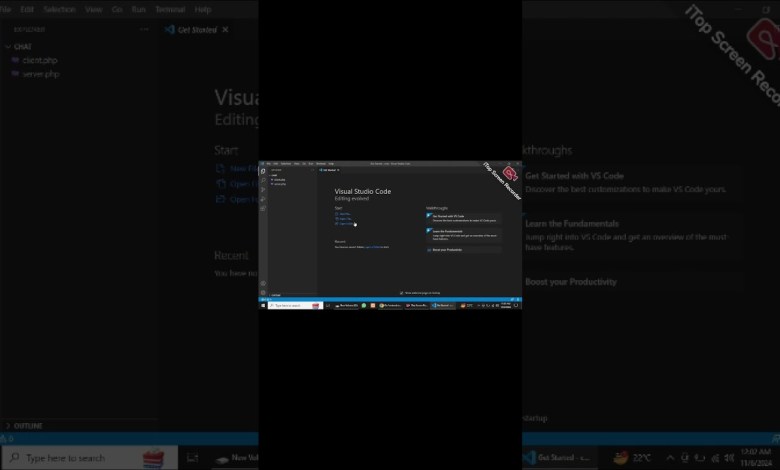This screenshot has width=780, height=470.
Task: Open the orange app icon beside WhatsApp
Action: point(373,305)
